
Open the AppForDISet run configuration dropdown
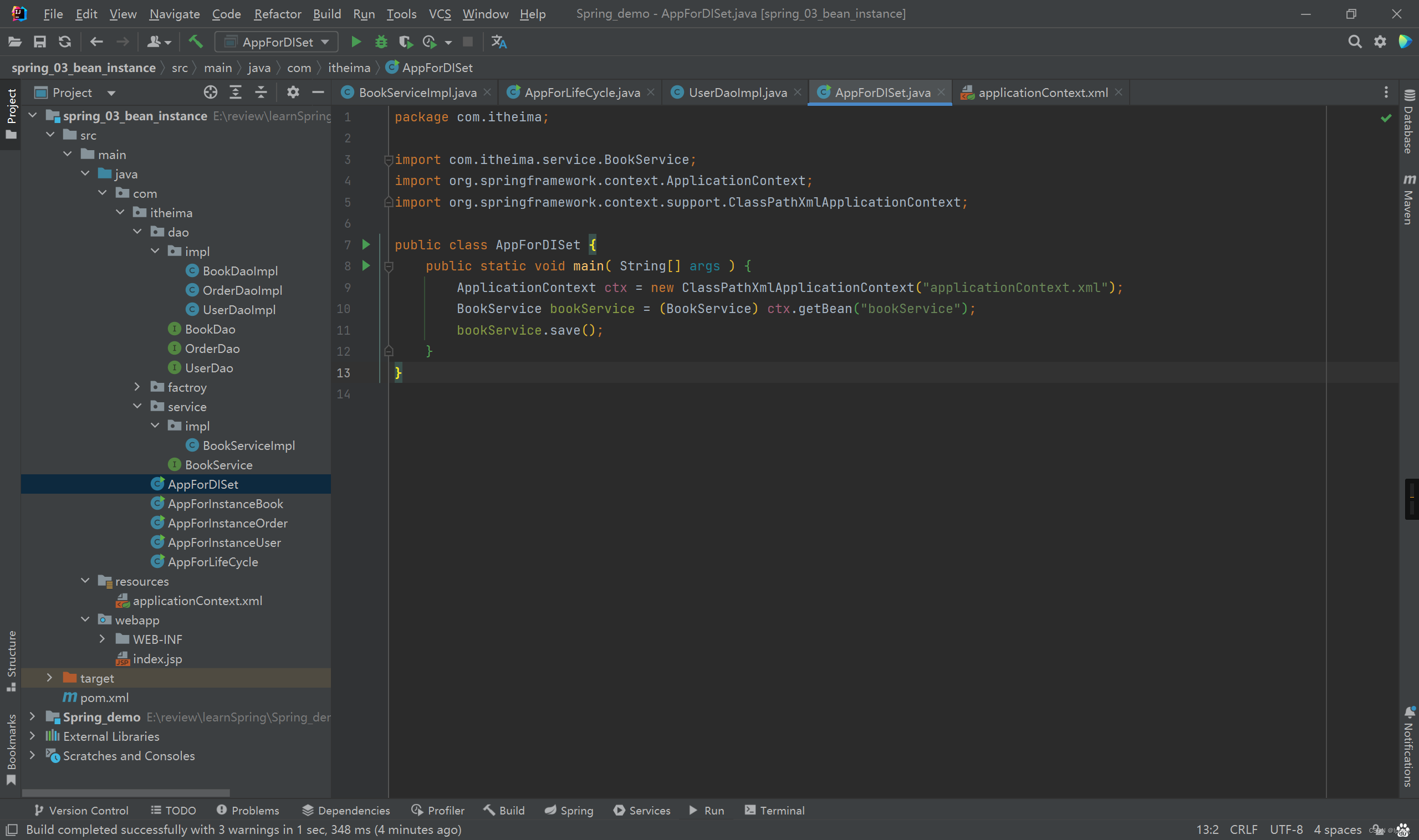coord(277,42)
